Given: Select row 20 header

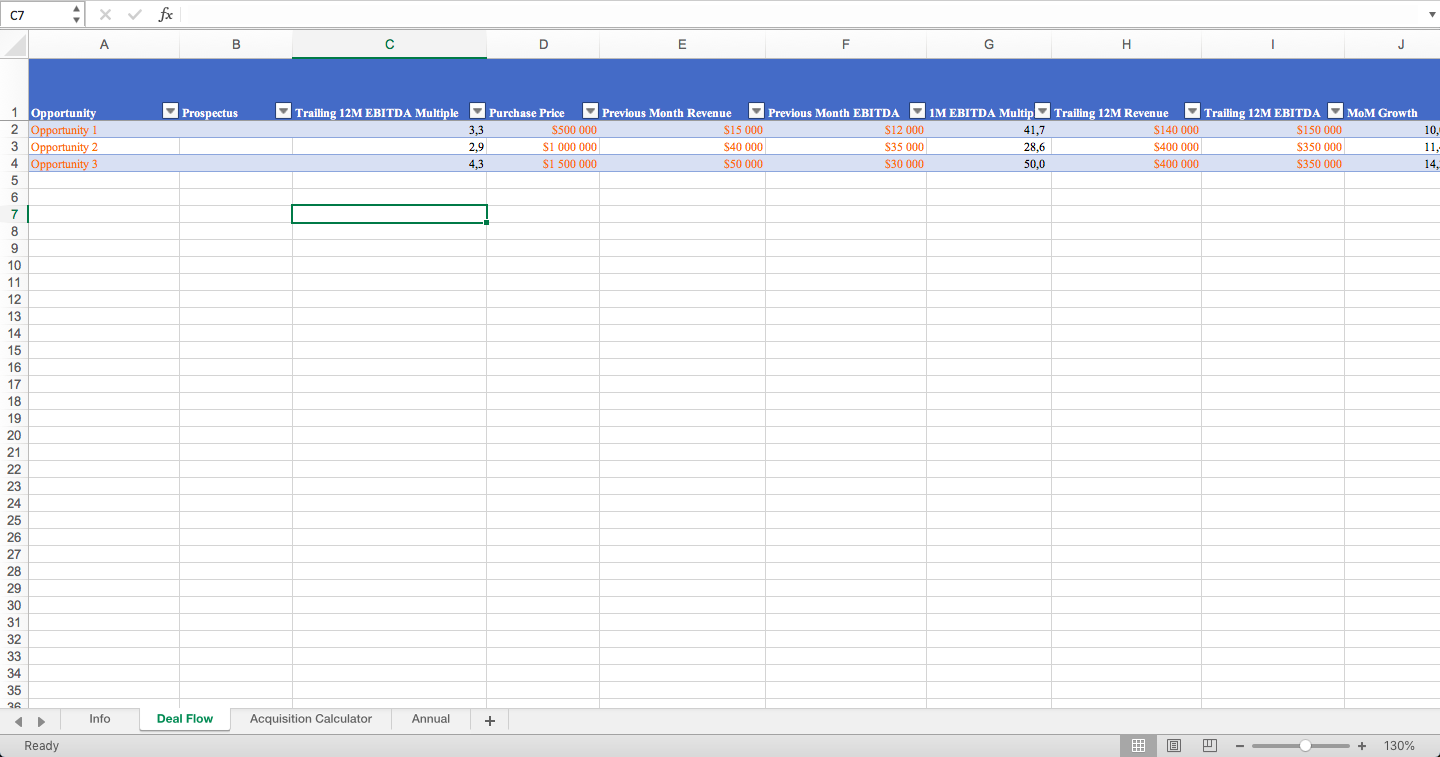Looking at the screenshot, I should 14,435.
